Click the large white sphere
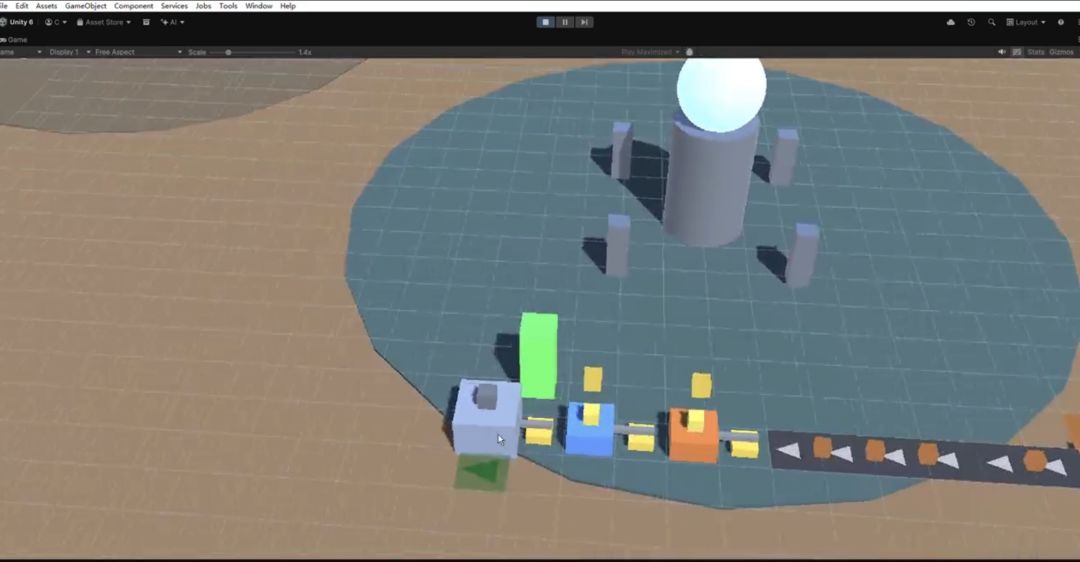The image size is (1080, 562). 721,94
